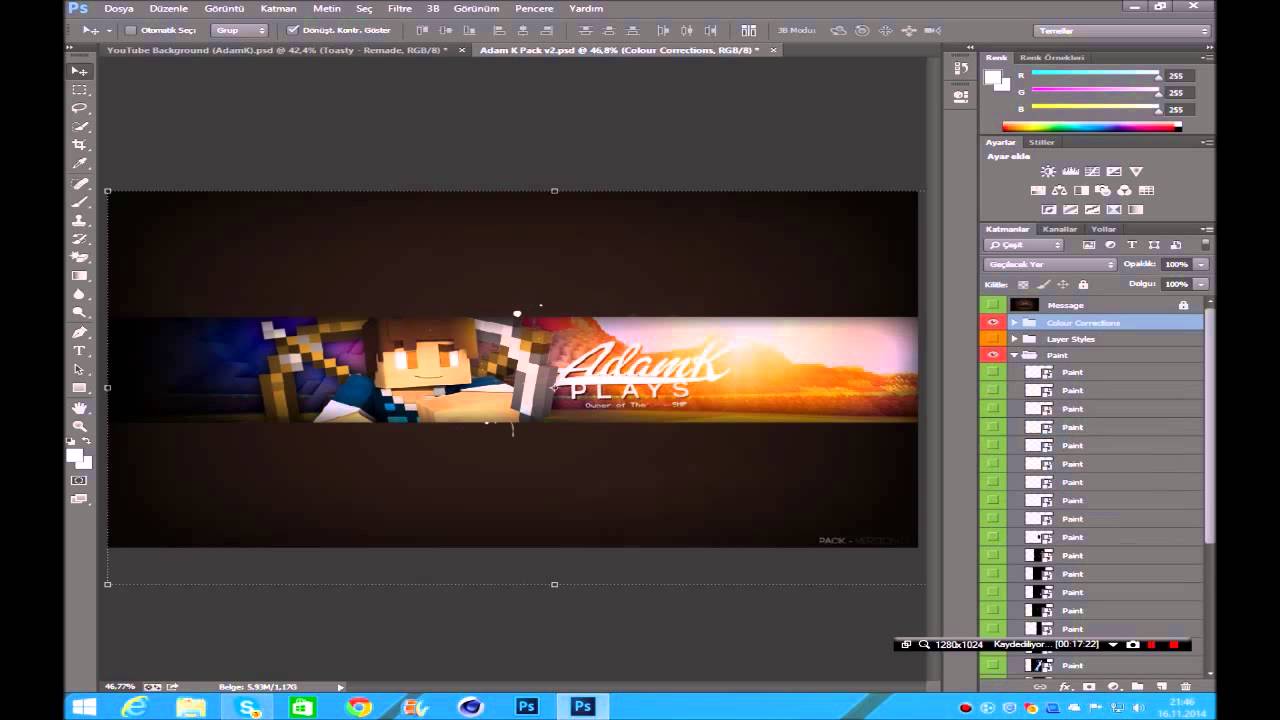This screenshot has height=720, width=1280.
Task: Select the Rectangle shape tool
Action: [79, 388]
